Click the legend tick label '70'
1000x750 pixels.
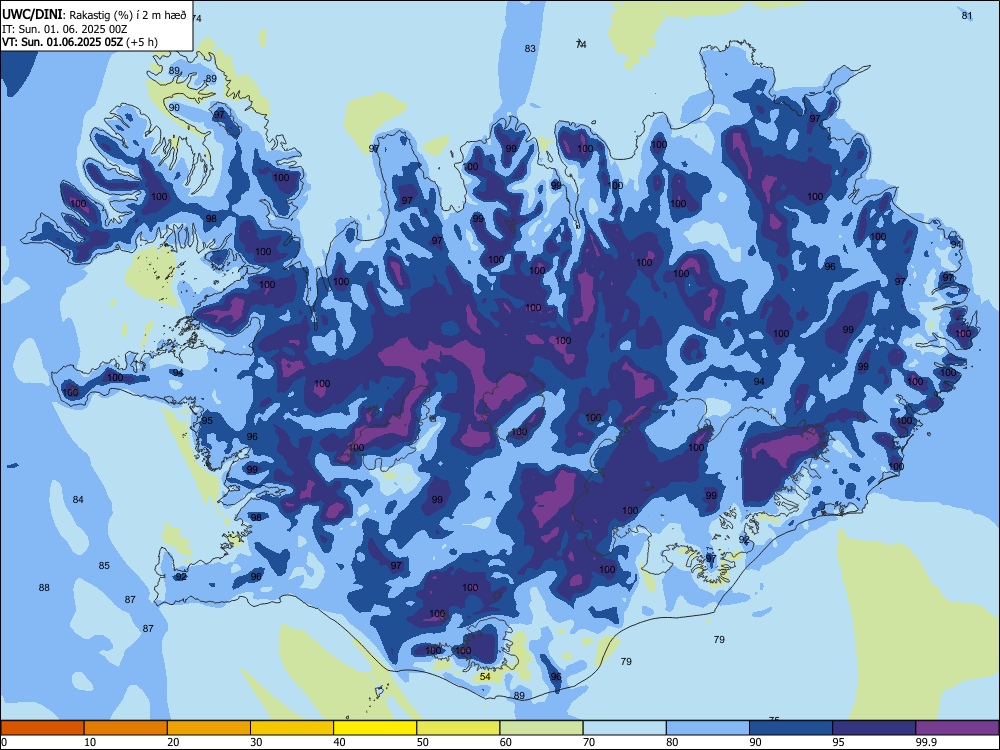pos(589,742)
